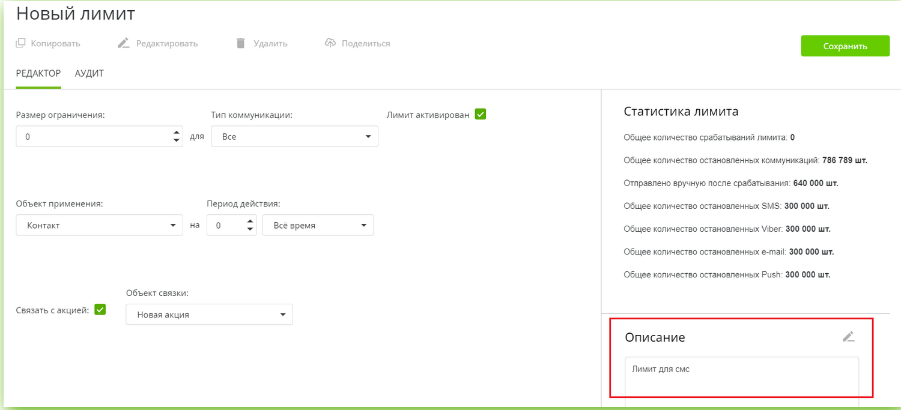Click the Share cloud icon

tap(331, 43)
